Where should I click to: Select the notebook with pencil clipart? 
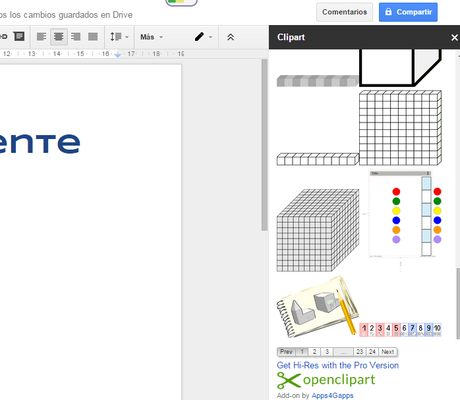pos(318,306)
